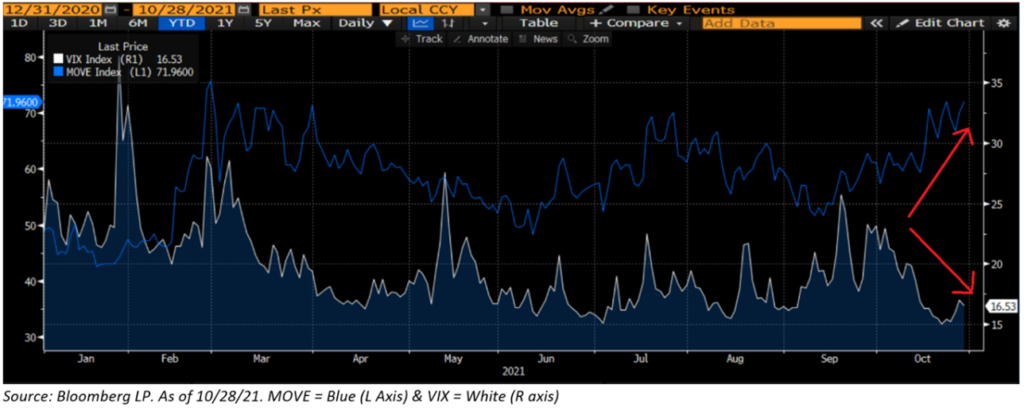1024x408 pixels.
Task: Toggle the Mov Avgs checkbox
Action: click(508, 7)
